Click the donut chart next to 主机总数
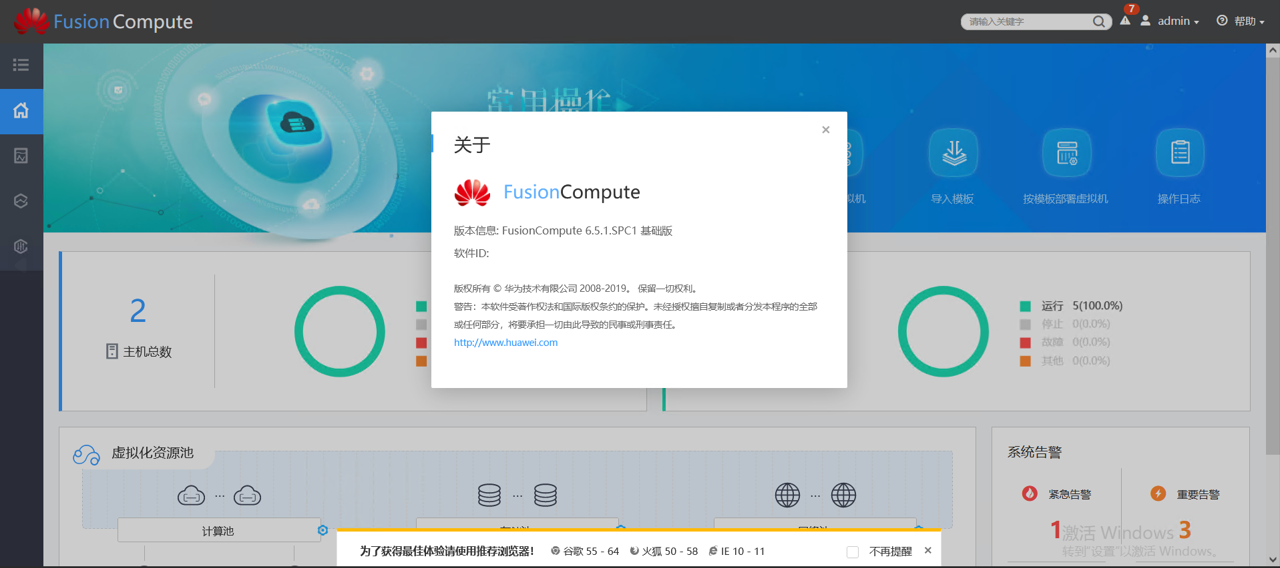The image size is (1280, 568). 340,332
